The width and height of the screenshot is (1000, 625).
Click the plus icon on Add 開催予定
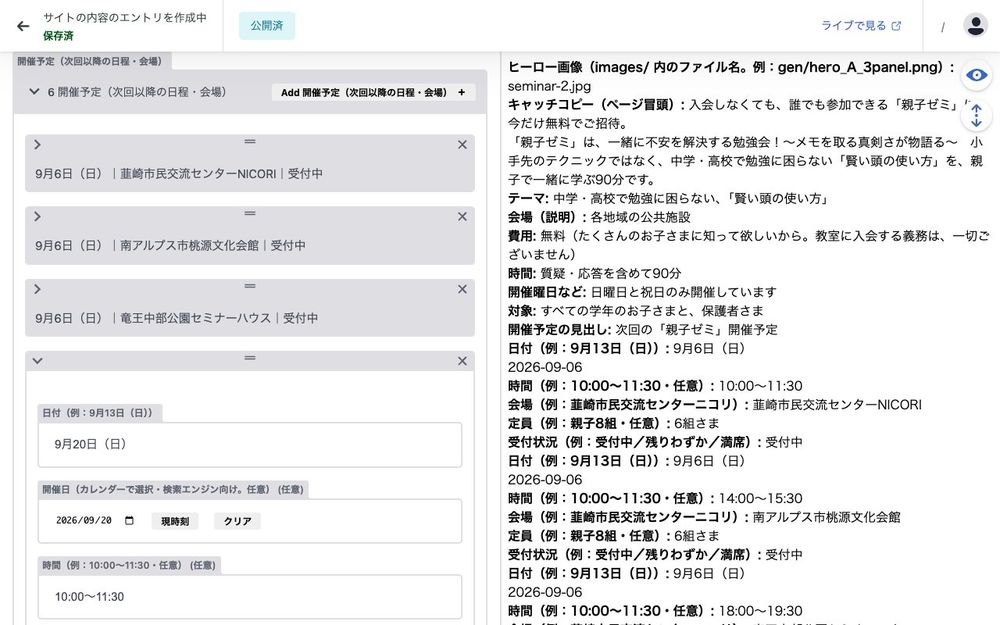[462, 92]
